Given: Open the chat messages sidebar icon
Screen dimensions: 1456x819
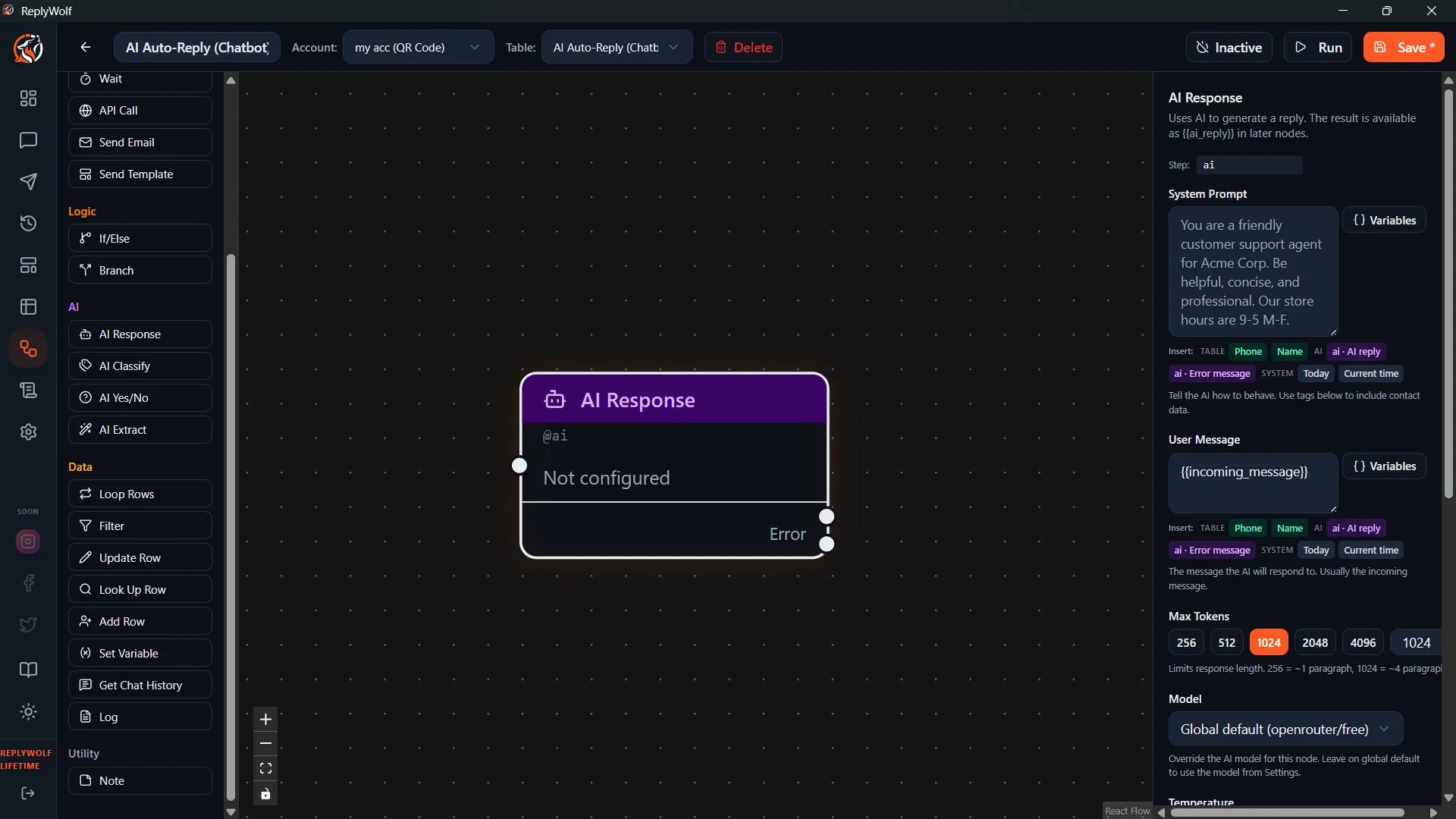Looking at the screenshot, I should click(28, 140).
